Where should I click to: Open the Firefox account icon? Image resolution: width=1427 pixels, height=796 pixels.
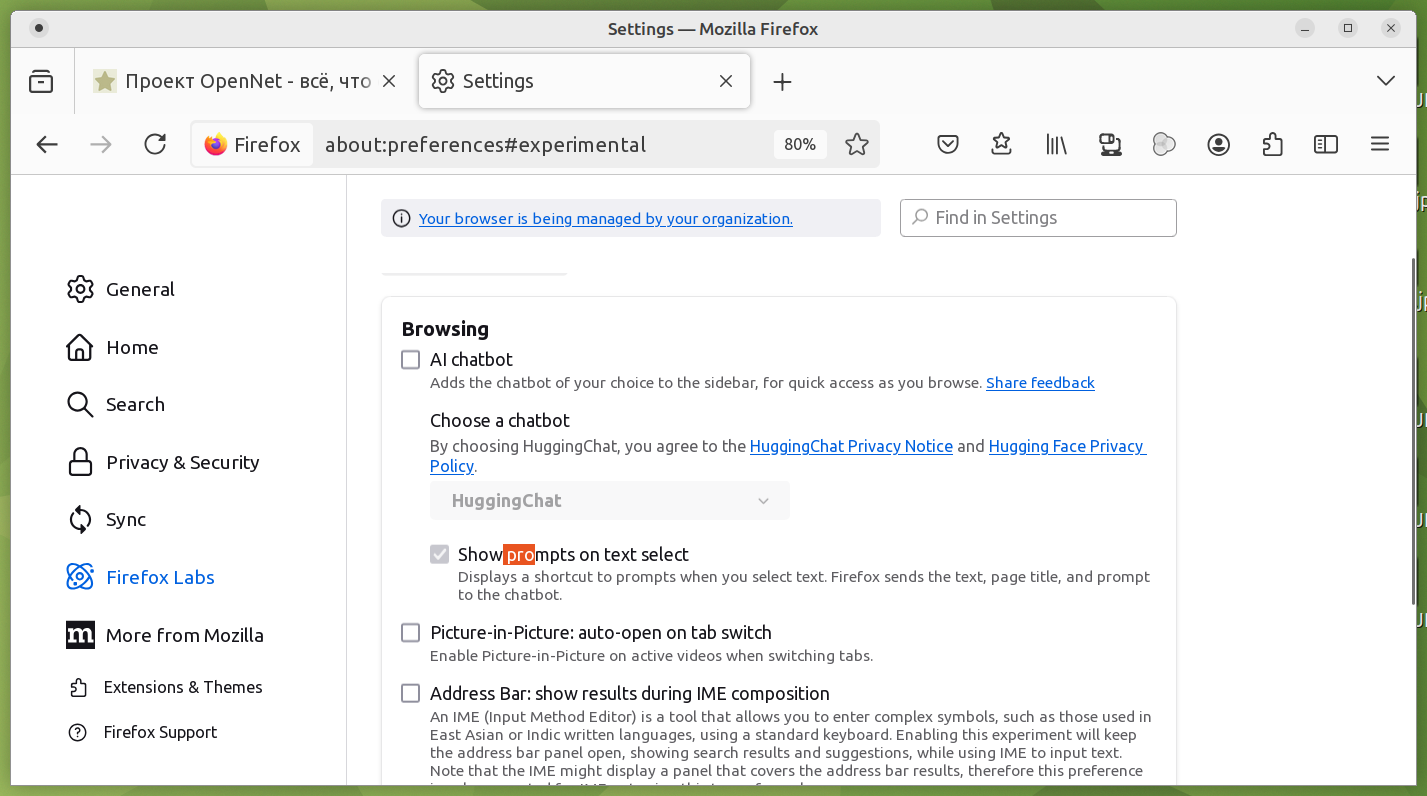[x=1218, y=145]
